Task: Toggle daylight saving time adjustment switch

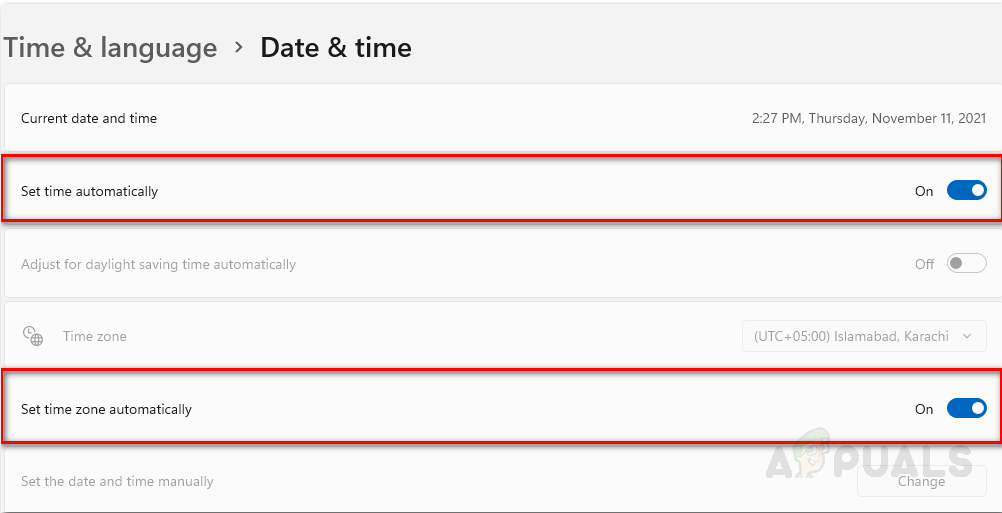Action: point(966,264)
